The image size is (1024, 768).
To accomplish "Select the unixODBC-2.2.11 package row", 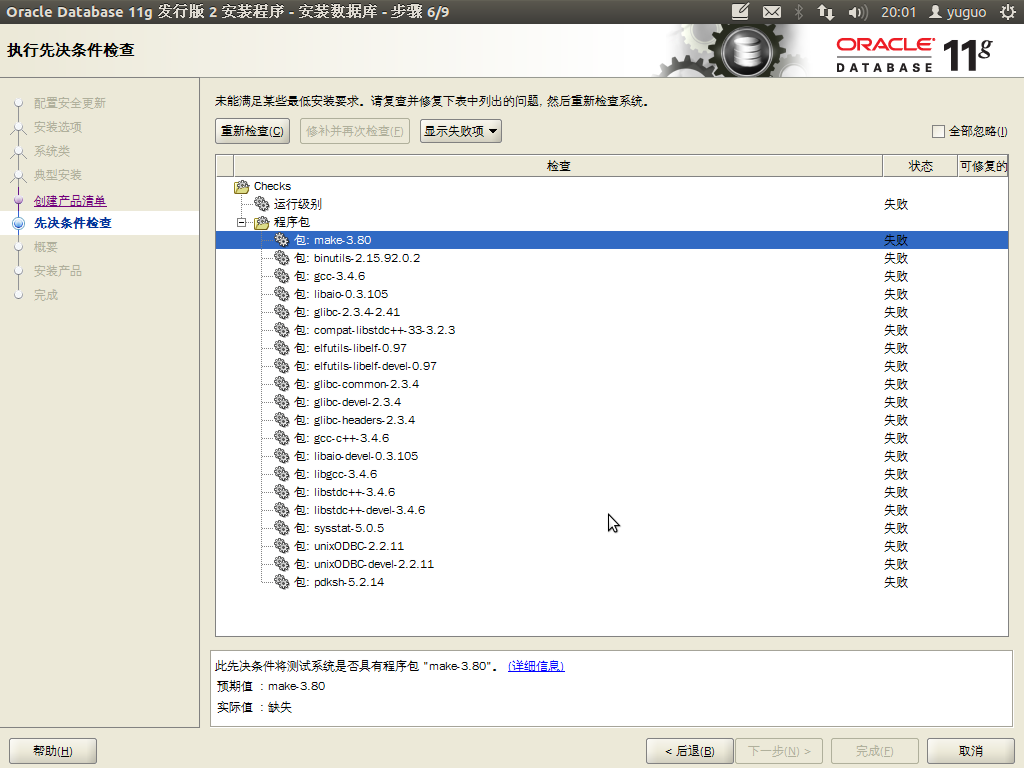I will coord(612,545).
